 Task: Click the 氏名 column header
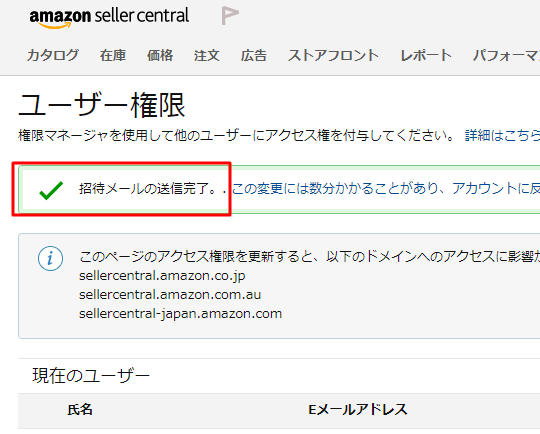80,410
